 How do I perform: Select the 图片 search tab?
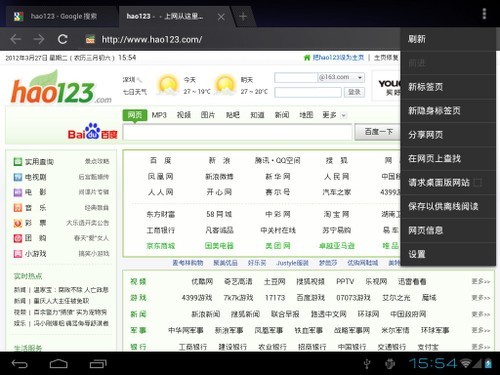coord(208,115)
